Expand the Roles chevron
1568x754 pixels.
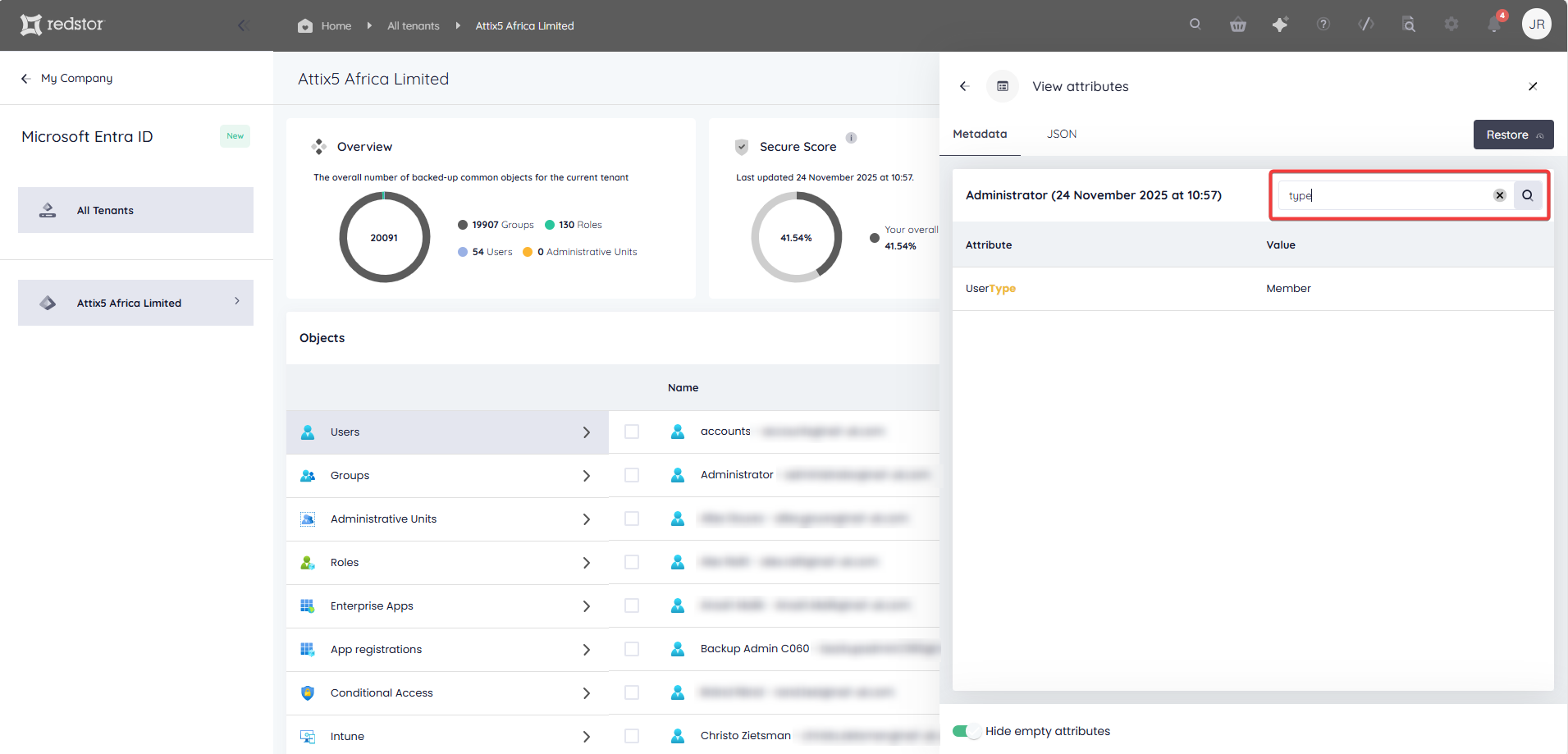pyautogui.click(x=587, y=563)
